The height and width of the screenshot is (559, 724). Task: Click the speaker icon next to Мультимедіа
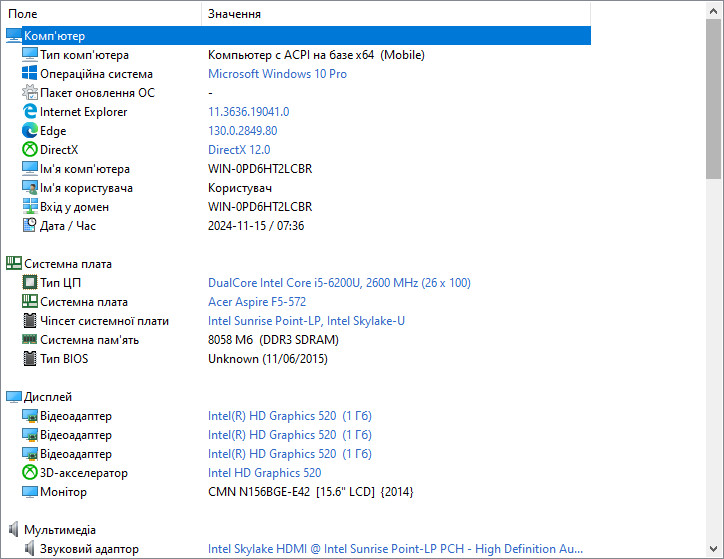pyautogui.click(x=14, y=529)
